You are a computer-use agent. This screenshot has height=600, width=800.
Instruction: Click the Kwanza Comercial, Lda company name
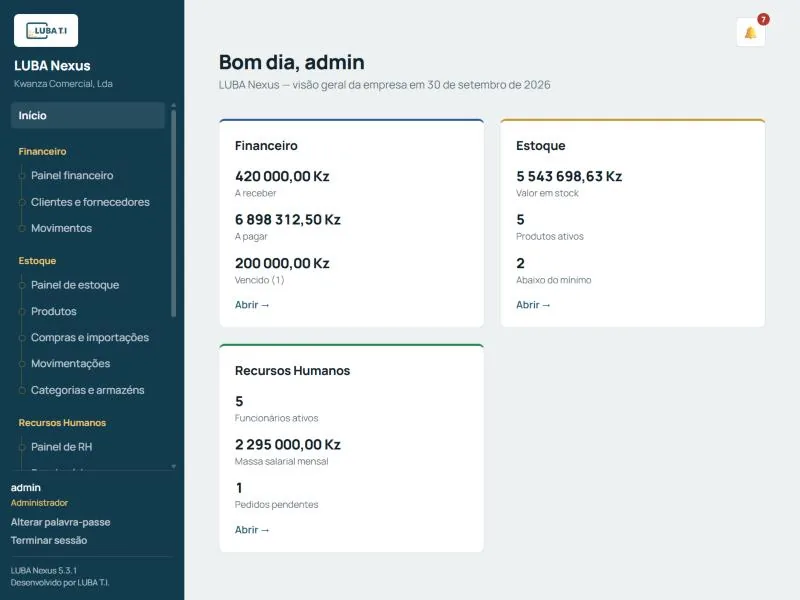pyautogui.click(x=63, y=84)
